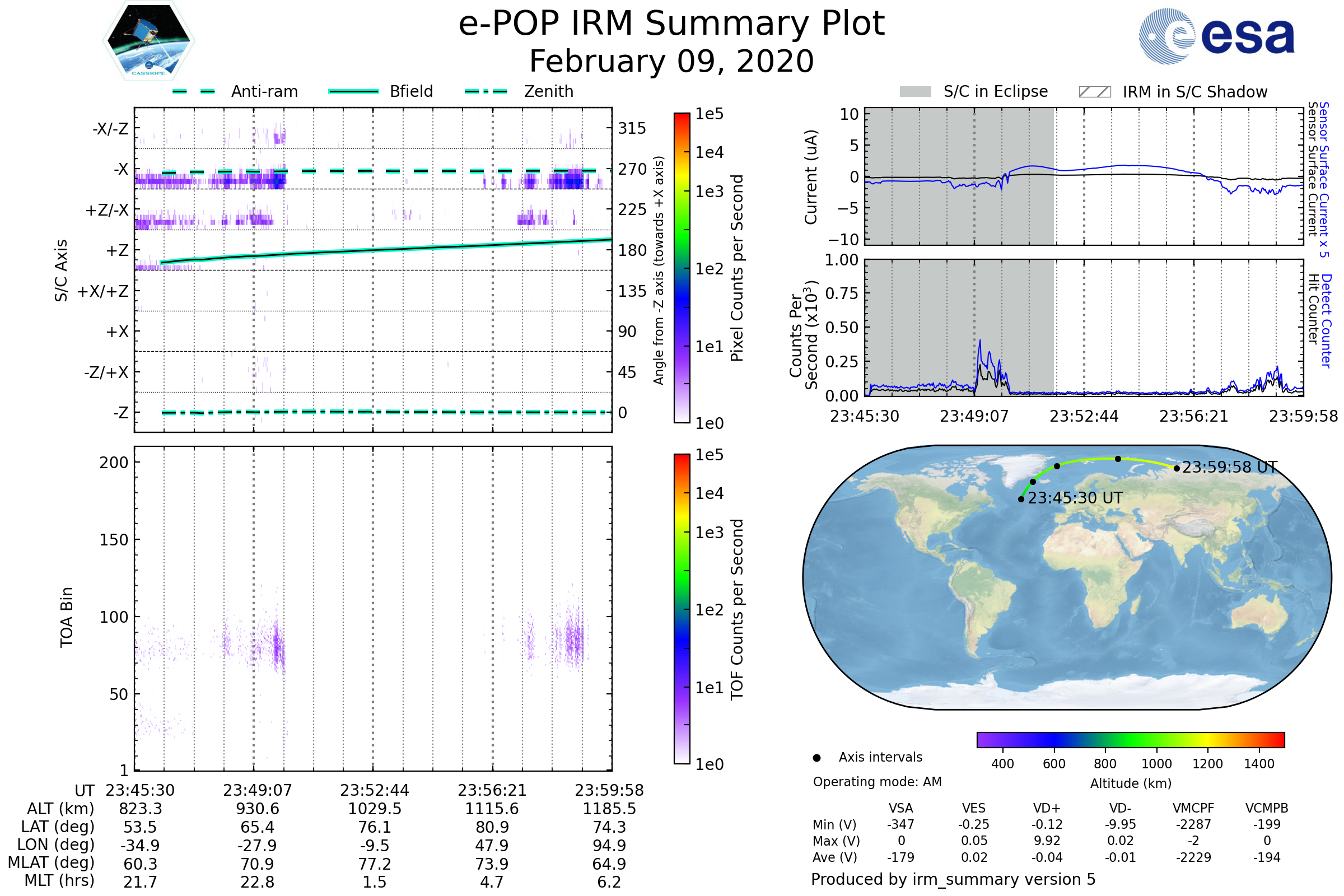Screen dimensions: 1344x896
Task: Click the February 09, 2020 date heading
Action: click(x=671, y=62)
